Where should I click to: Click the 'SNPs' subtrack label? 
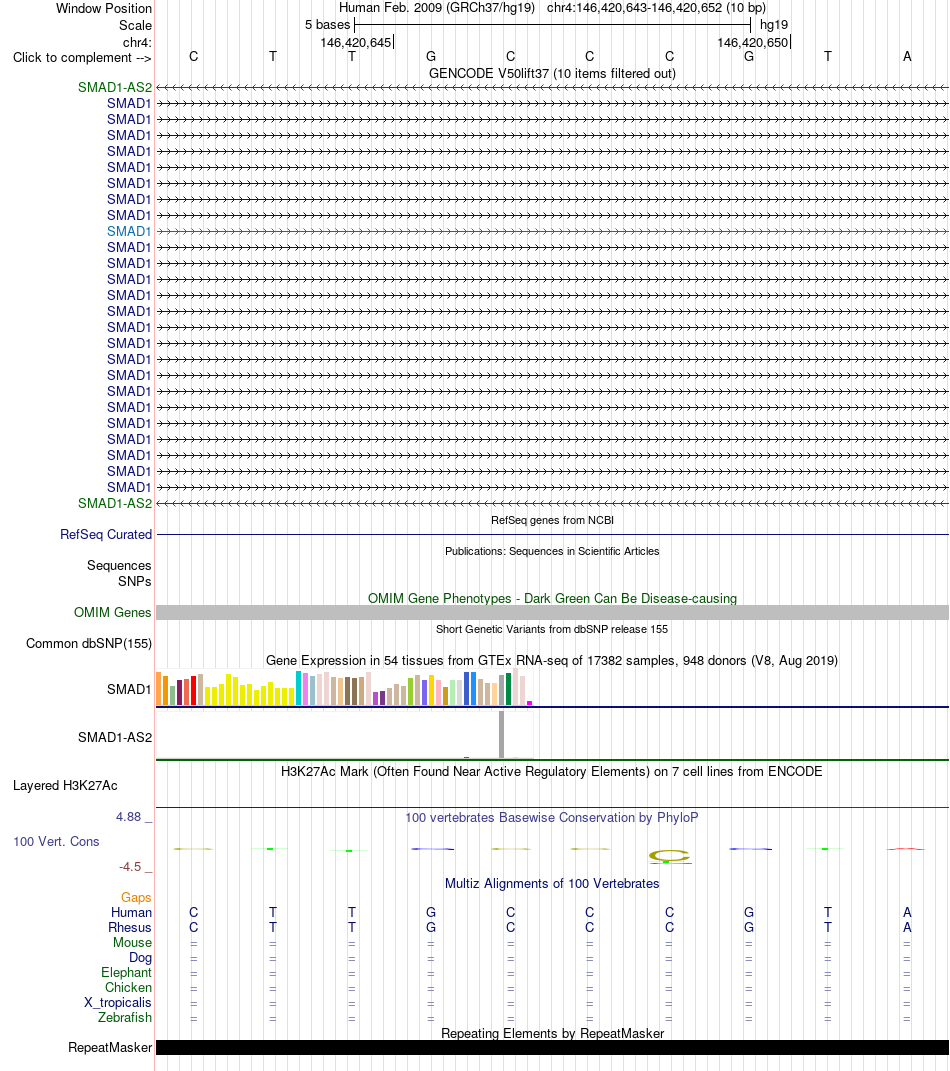(135, 581)
